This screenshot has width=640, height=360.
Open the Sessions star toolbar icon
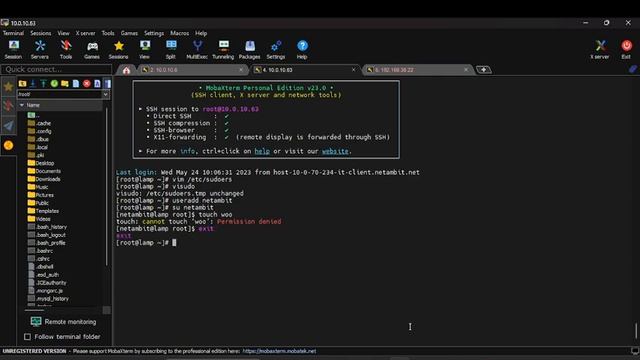coord(119,49)
